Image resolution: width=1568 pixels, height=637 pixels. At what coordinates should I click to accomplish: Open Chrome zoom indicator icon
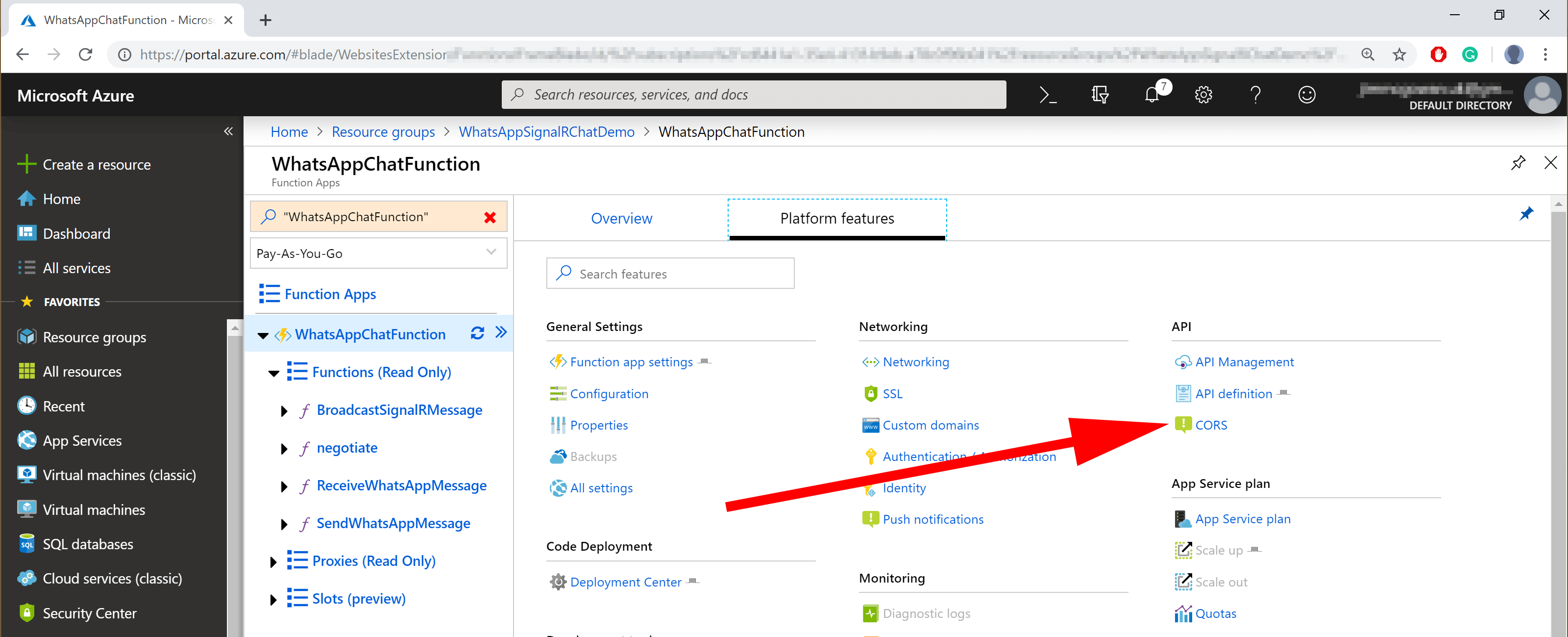(x=1368, y=55)
